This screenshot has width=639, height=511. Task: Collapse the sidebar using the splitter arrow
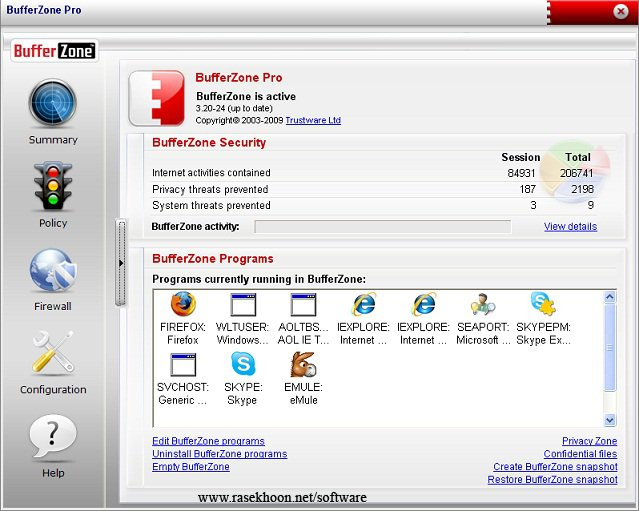(121, 263)
